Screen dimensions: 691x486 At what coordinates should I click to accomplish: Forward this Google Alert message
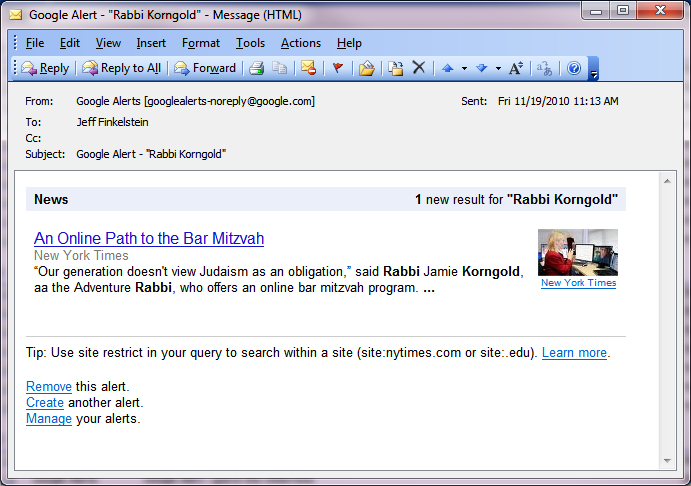(205, 68)
